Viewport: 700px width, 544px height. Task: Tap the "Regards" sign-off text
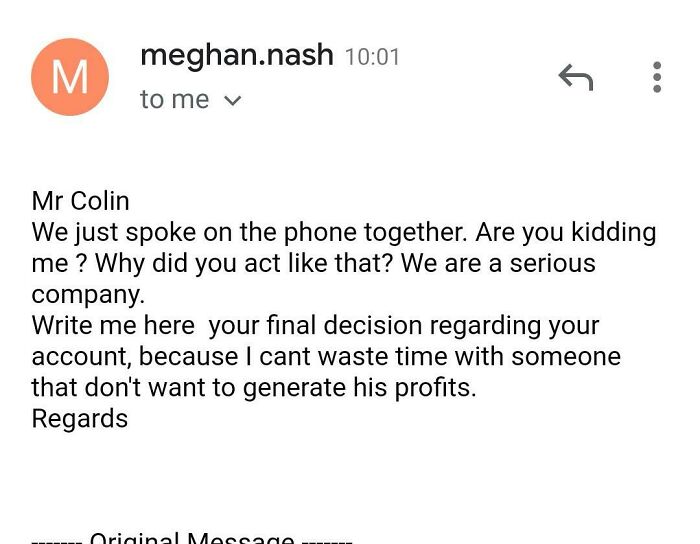(x=80, y=418)
